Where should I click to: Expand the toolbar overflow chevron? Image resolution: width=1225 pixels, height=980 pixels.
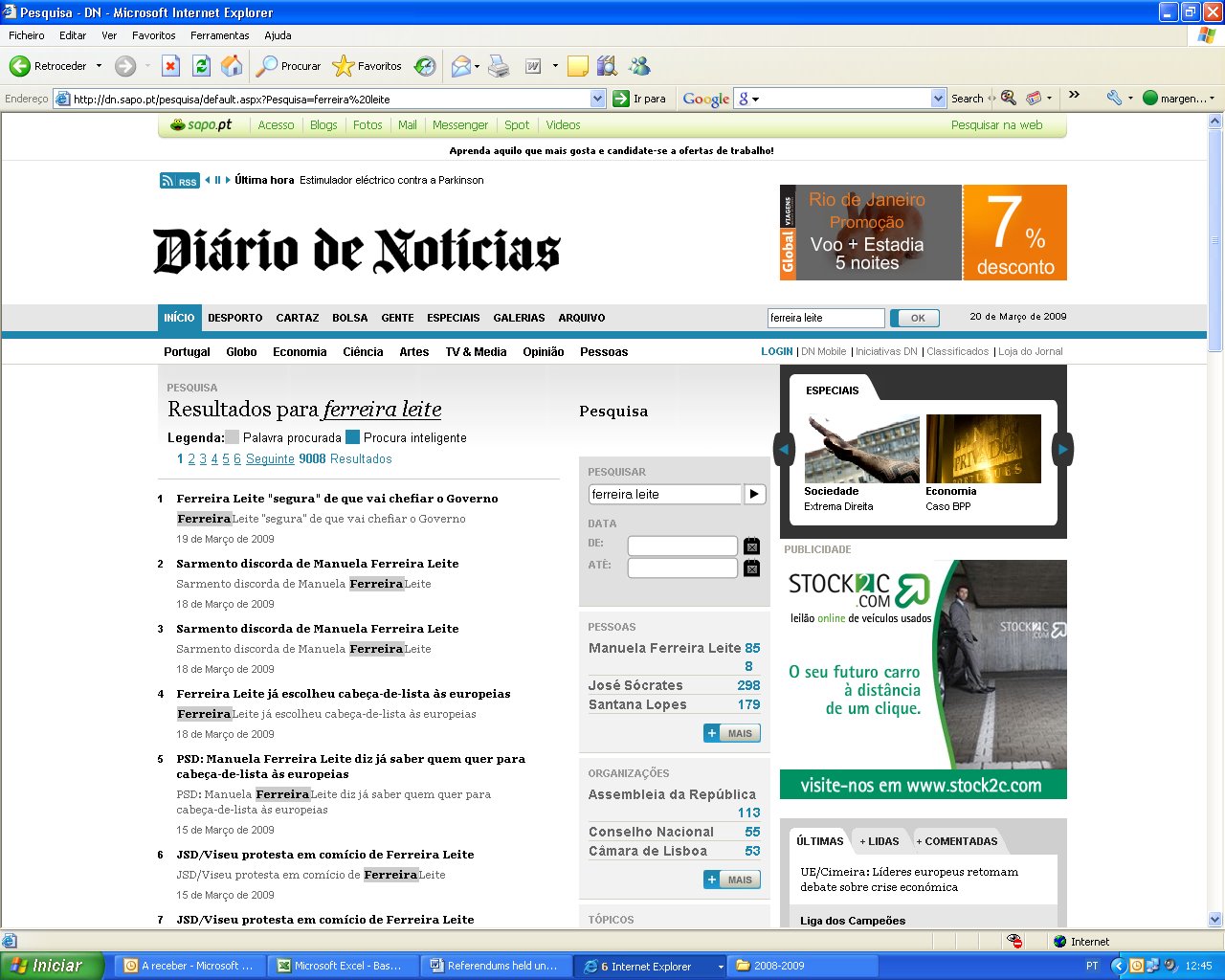[x=1074, y=95]
